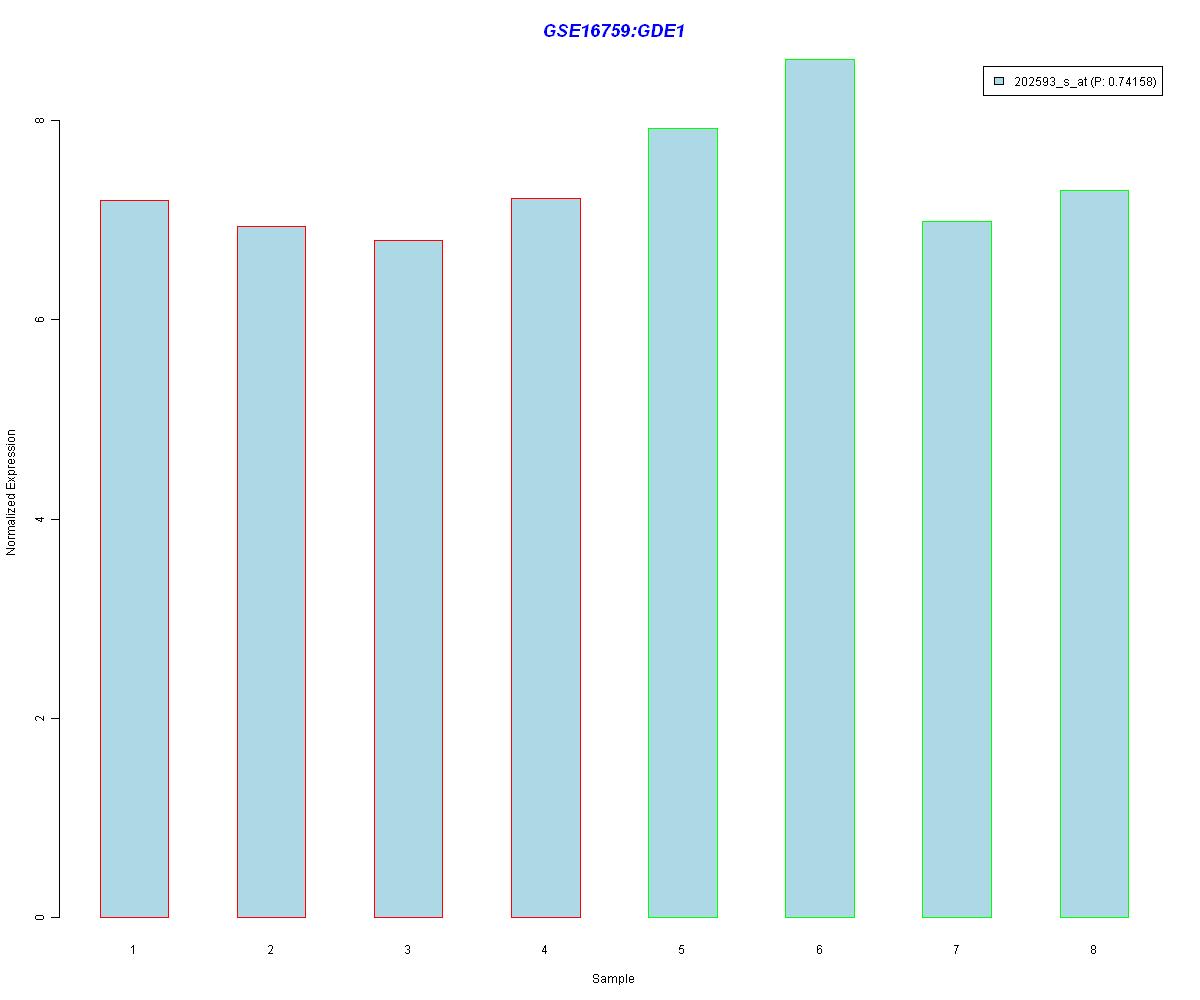The width and height of the screenshot is (1200, 1000).
Task: Select the tallest bar, sample 6
Action: [820, 488]
